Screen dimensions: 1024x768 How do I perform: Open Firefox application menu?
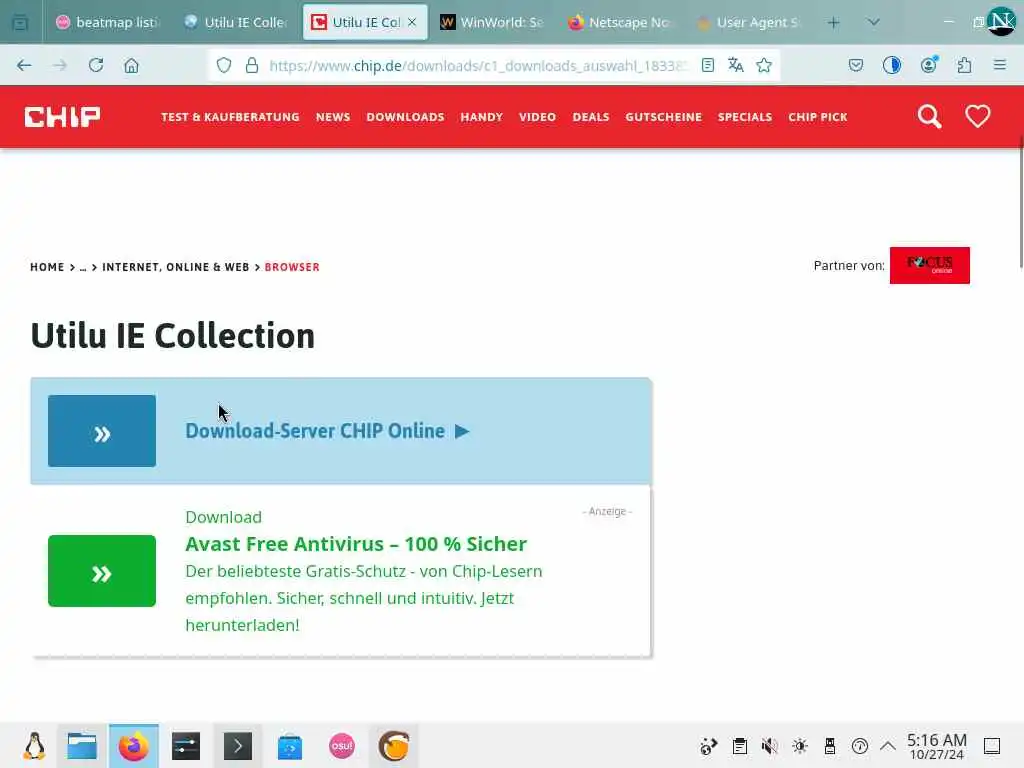pyautogui.click(x=999, y=65)
